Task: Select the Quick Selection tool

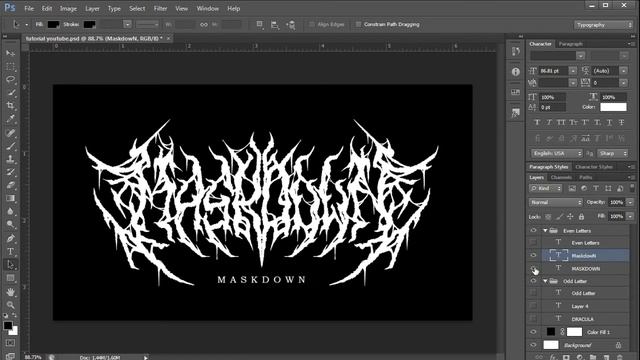Action: [11, 93]
